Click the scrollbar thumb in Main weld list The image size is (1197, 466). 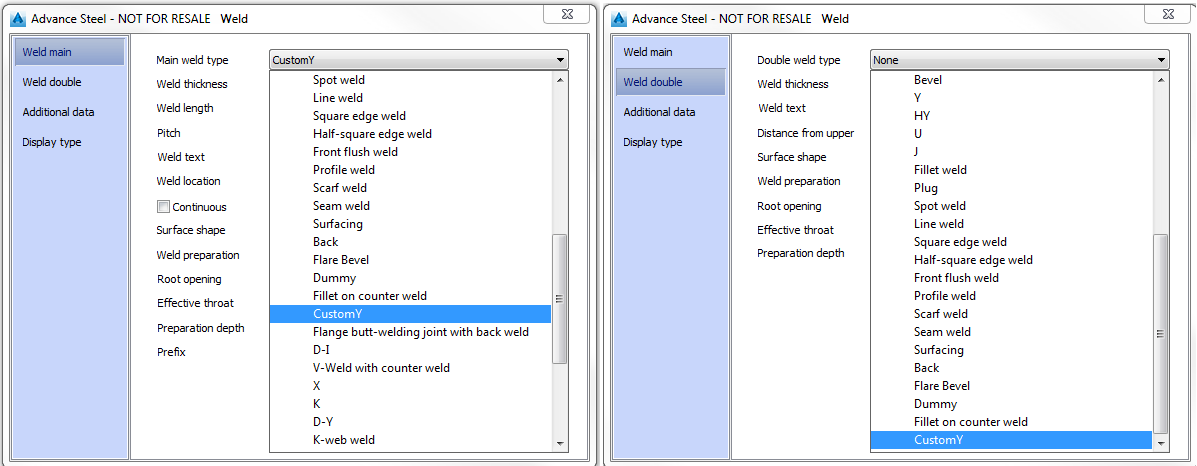pos(560,299)
